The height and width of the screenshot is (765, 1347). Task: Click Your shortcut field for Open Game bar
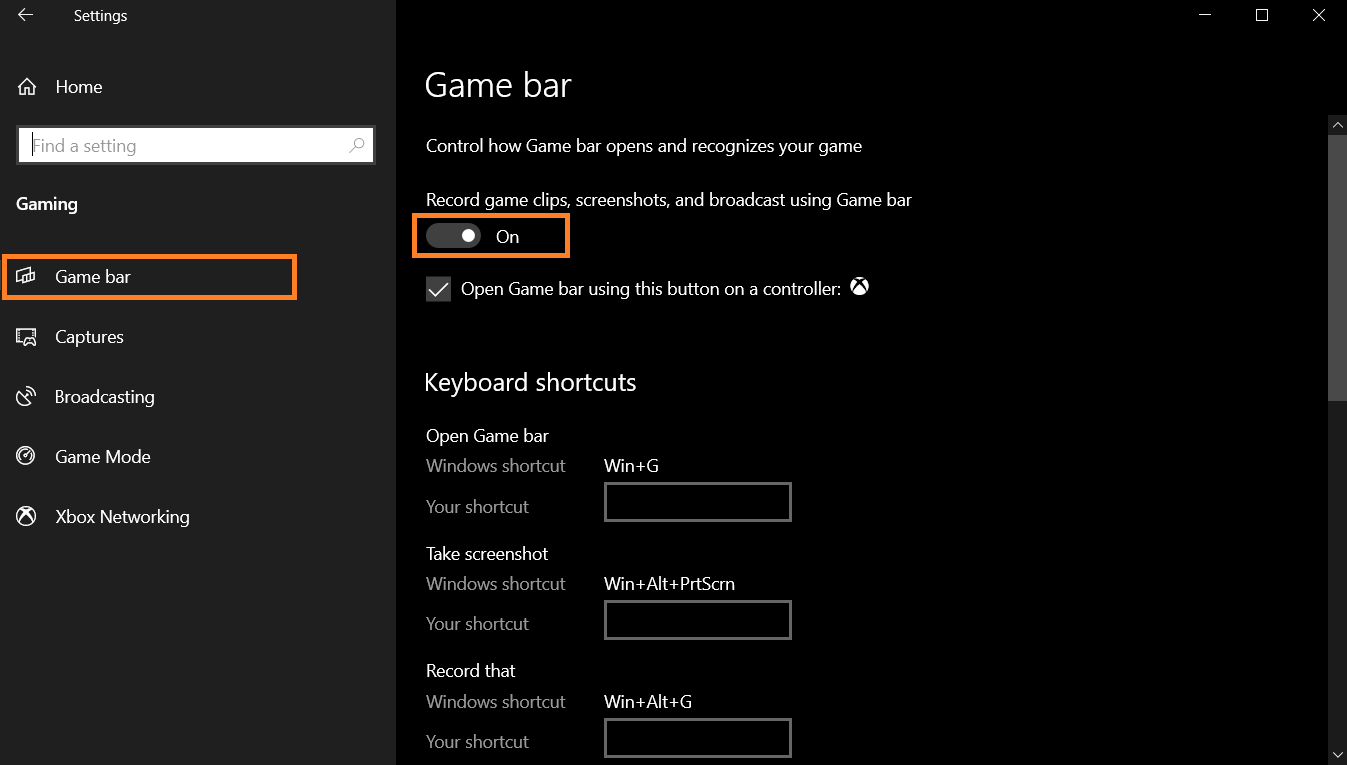tap(698, 502)
